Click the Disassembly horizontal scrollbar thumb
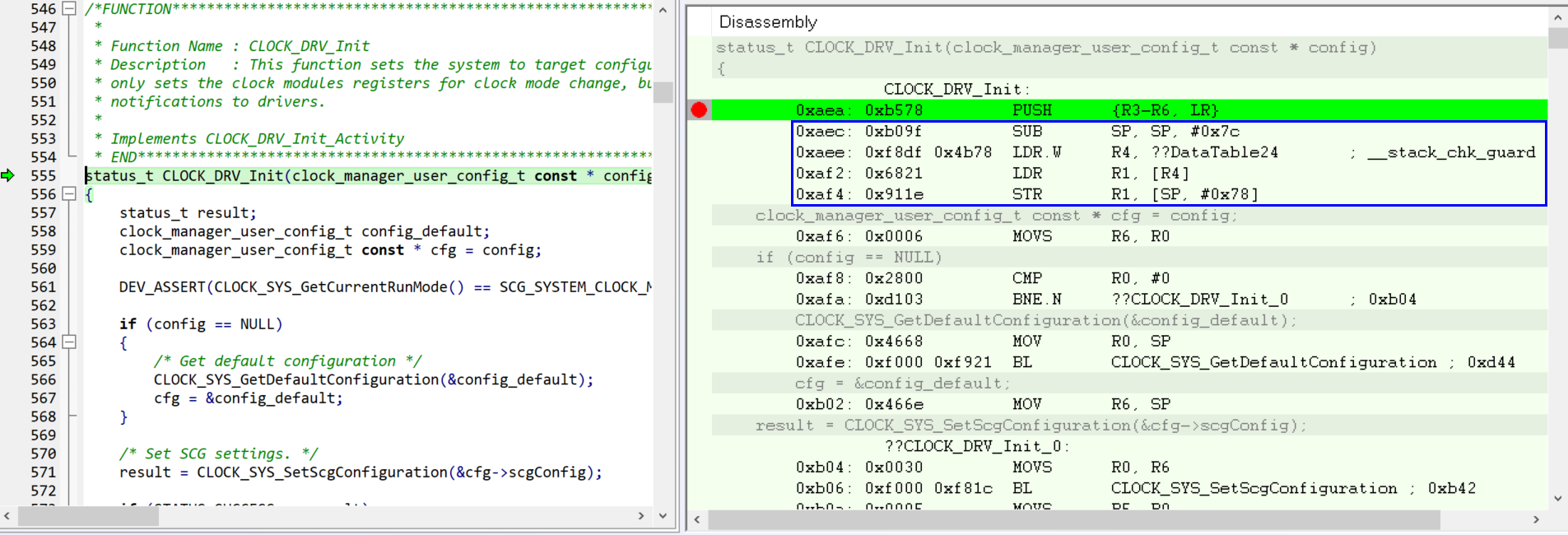The height and width of the screenshot is (535, 1568). coord(1073,519)
